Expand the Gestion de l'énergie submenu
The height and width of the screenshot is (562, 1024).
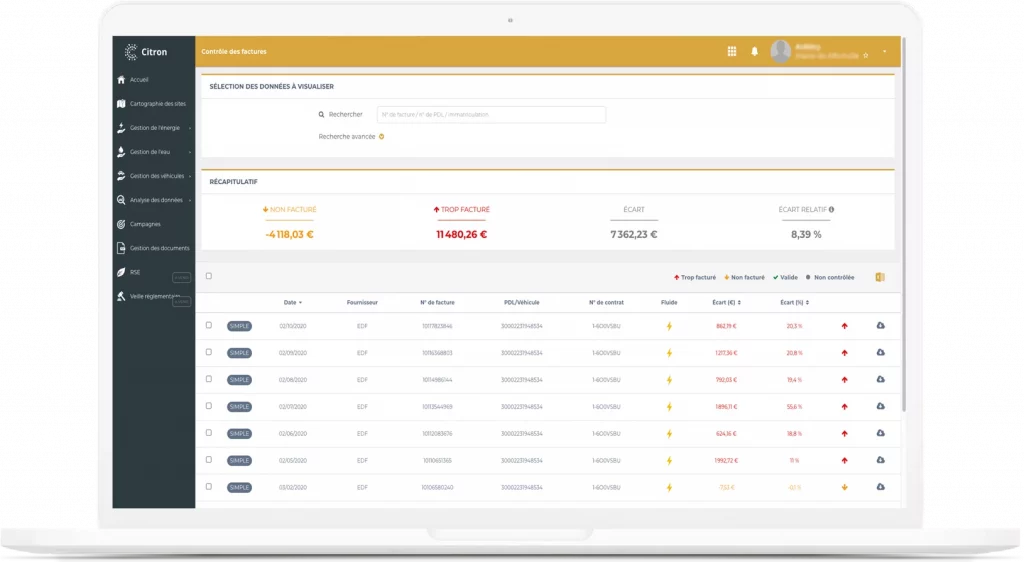click(x=156, y=128)
